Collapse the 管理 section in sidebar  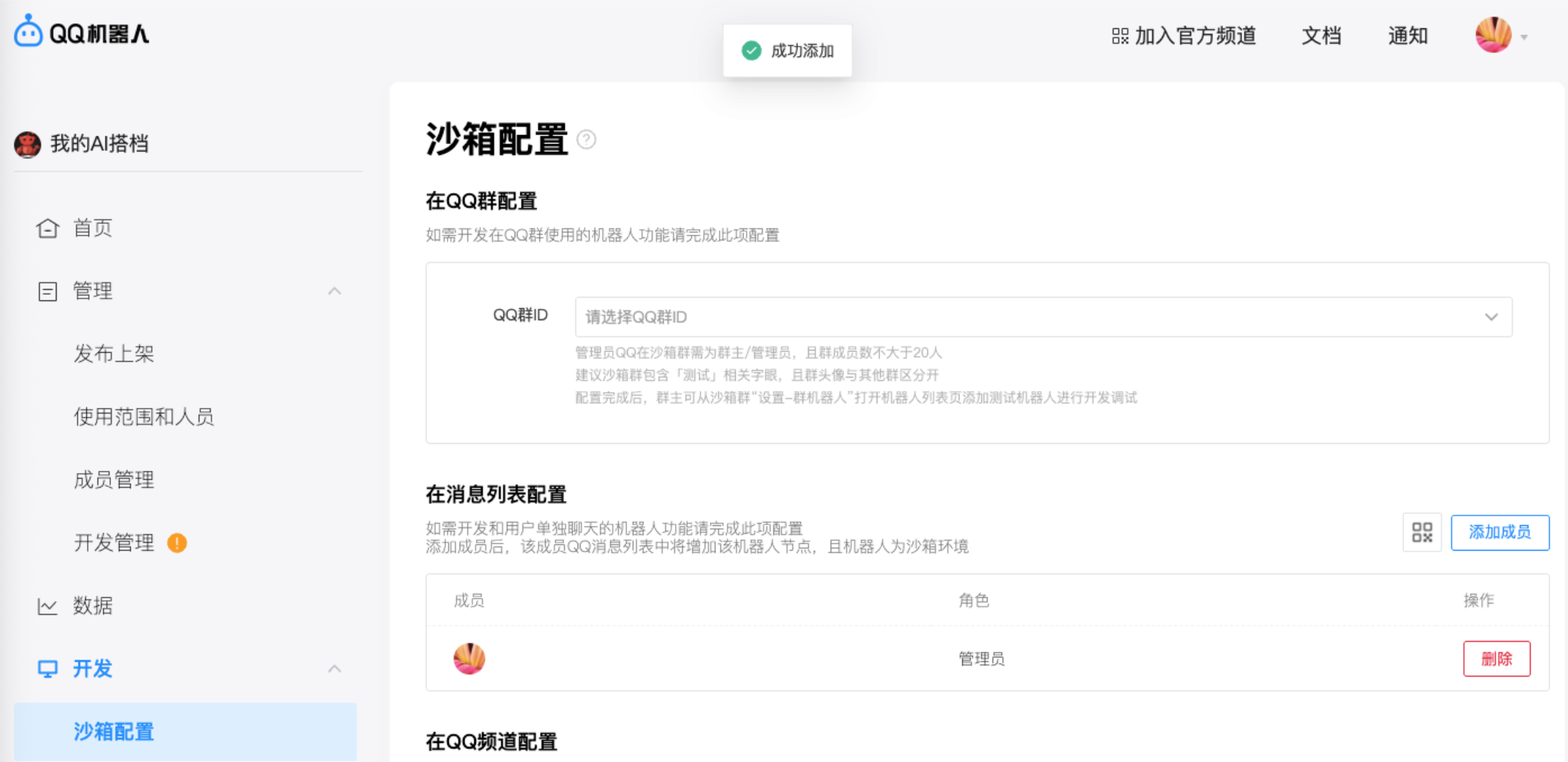click(x=335, y=291)
